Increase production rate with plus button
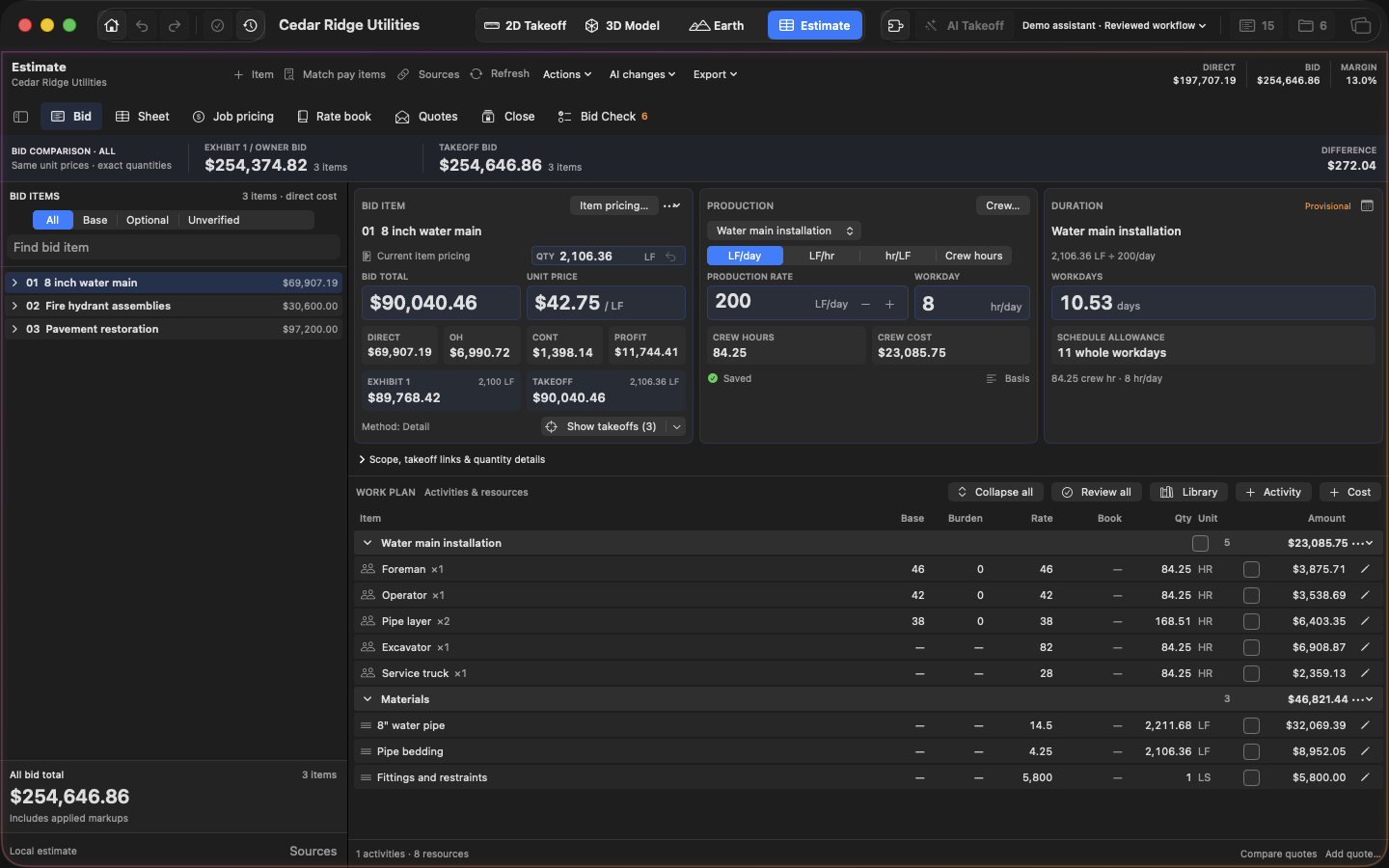The image size is (1389, 868). [889, 304]
